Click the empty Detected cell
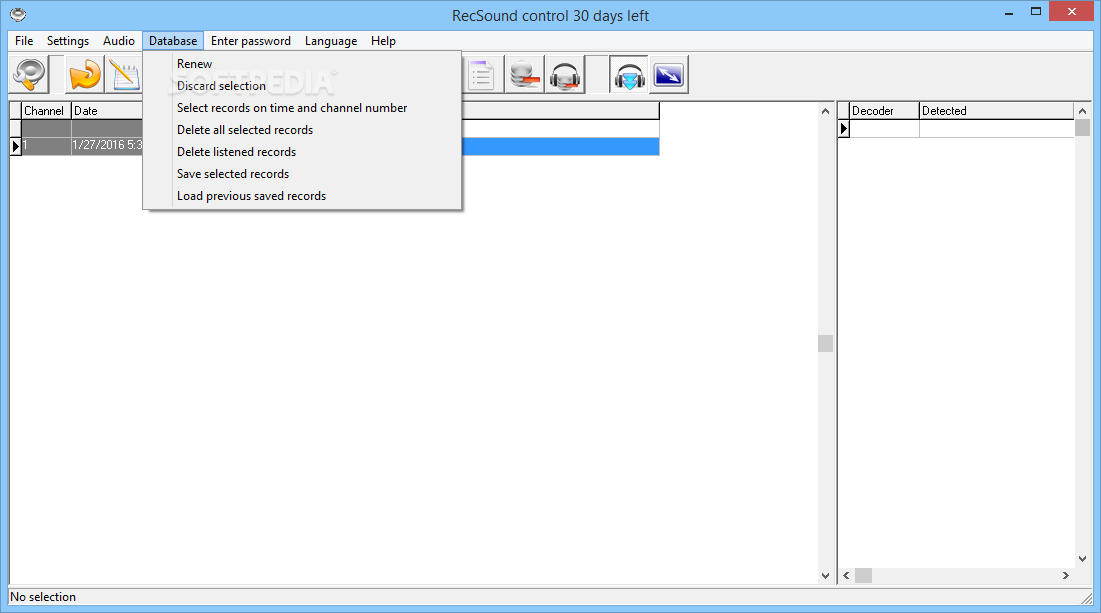Viewport: 1101px width, 613px height. click(996, 128)
